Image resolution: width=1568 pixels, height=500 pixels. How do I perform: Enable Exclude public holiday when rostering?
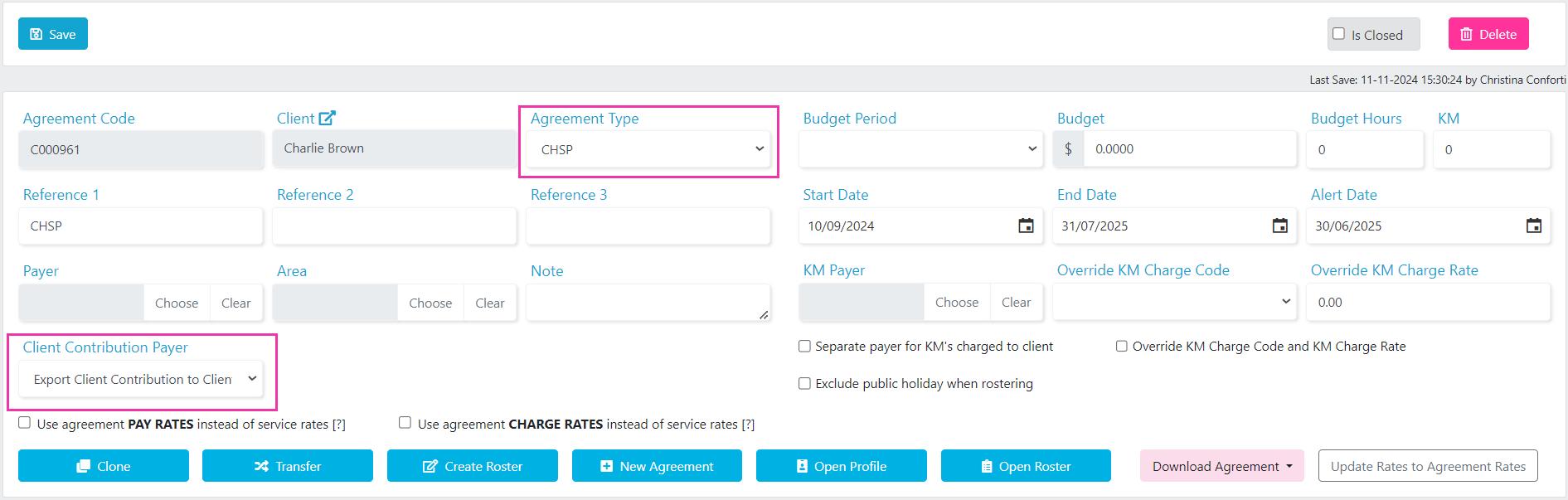[804, 383]
